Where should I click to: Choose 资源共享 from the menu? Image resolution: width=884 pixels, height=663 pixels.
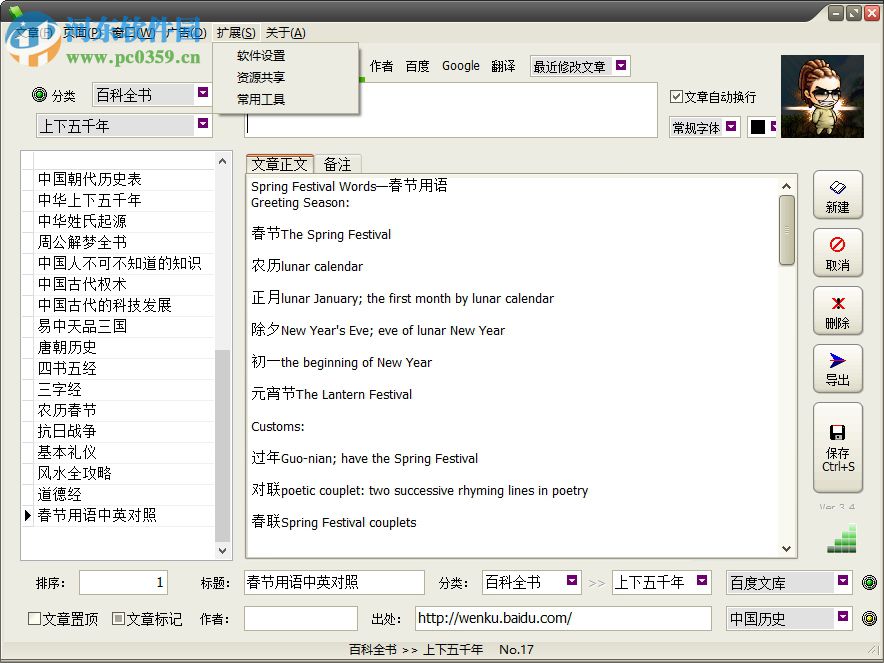point(261,77)
